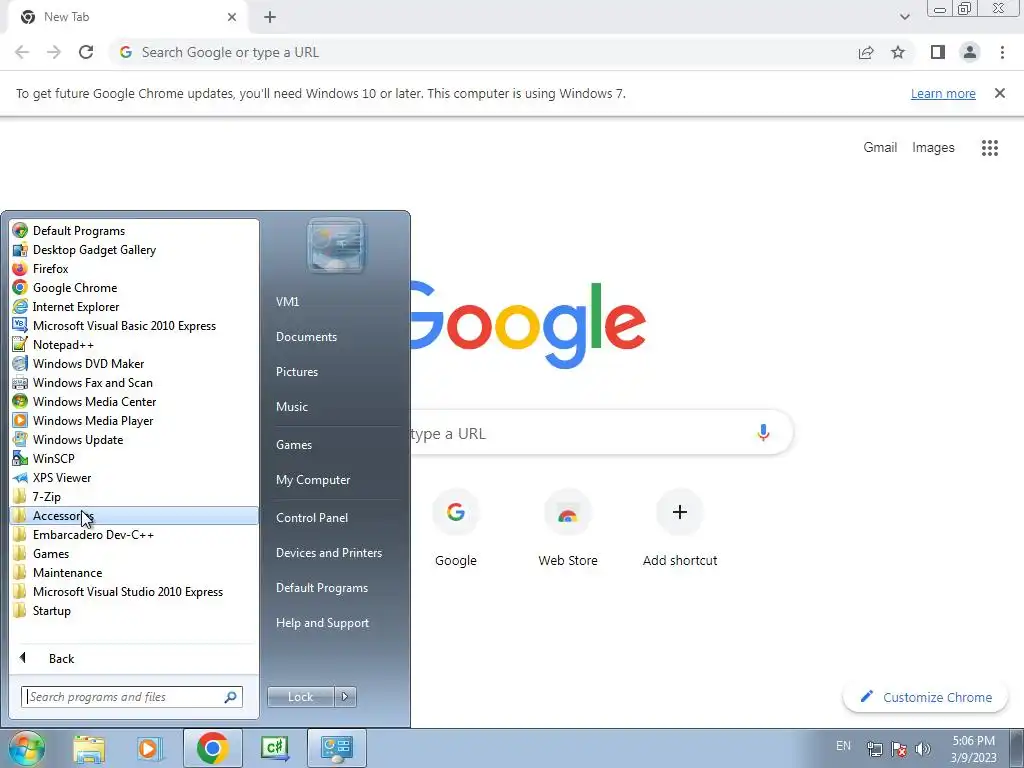Open Gmail link
The width and height of the screenshot is (1024, 768).
880,148
